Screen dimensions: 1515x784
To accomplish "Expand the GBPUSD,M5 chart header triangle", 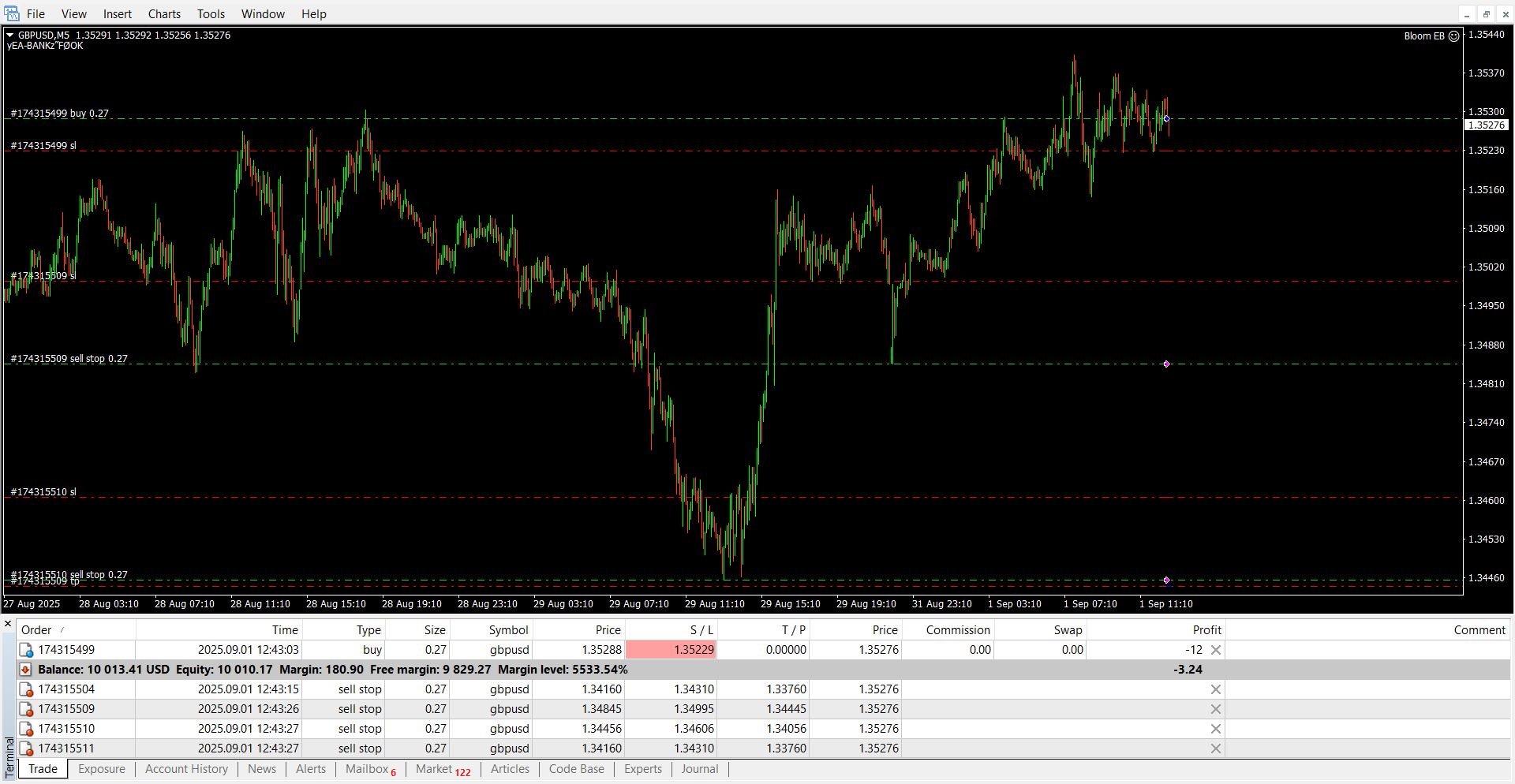I will (10, 35).
